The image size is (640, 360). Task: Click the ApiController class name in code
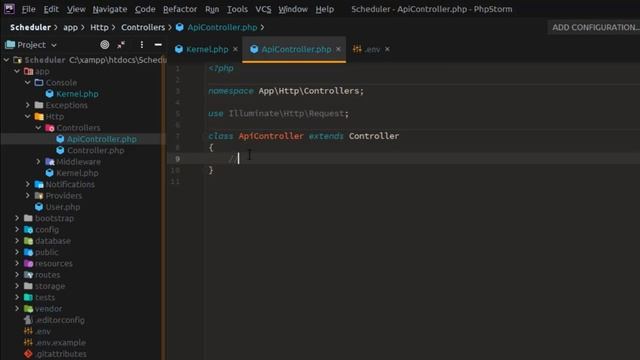pyautogui.click(x=271, y=136)
